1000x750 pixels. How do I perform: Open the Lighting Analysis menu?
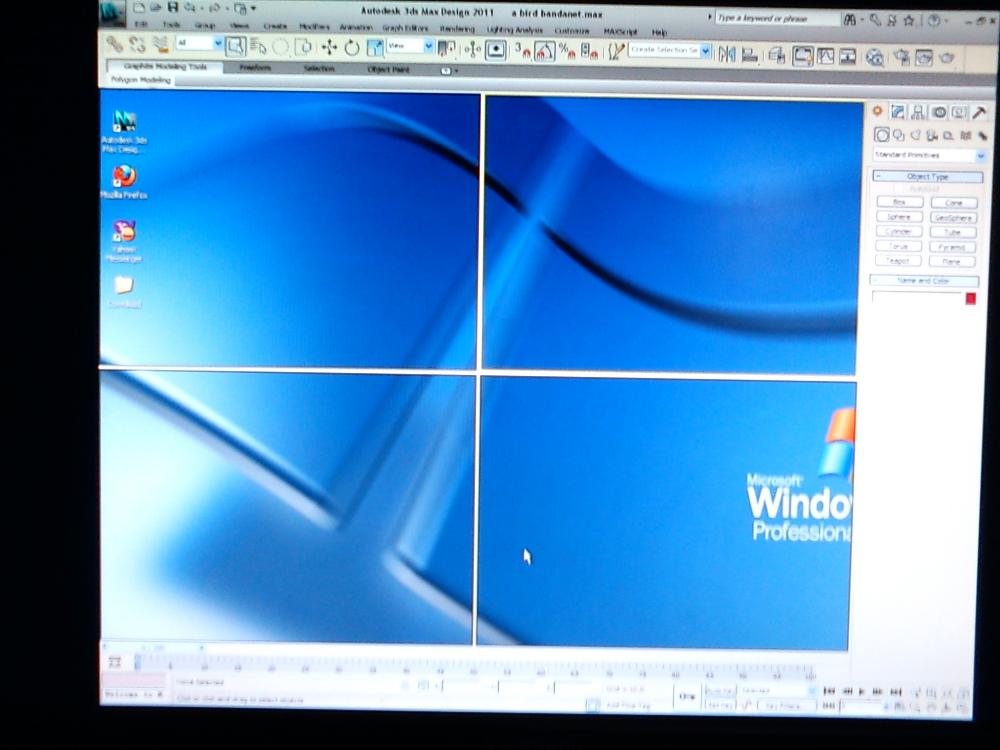[514, 29]
